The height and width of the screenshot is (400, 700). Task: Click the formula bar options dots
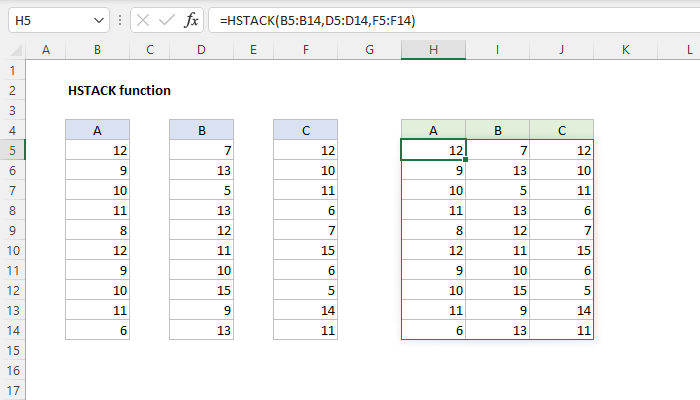click(x=120, y=20)
